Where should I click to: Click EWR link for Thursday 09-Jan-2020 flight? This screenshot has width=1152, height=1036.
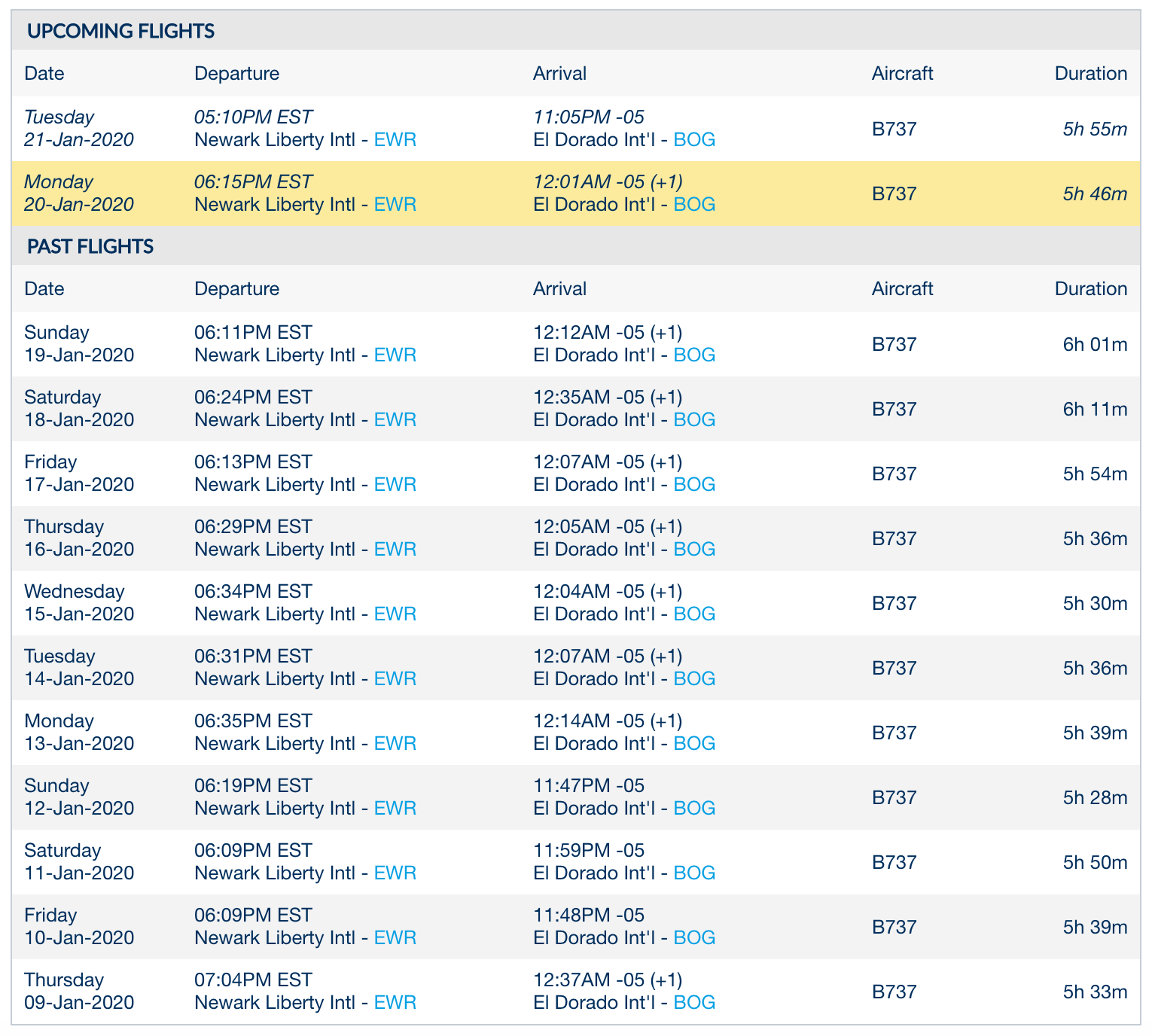395,1003
